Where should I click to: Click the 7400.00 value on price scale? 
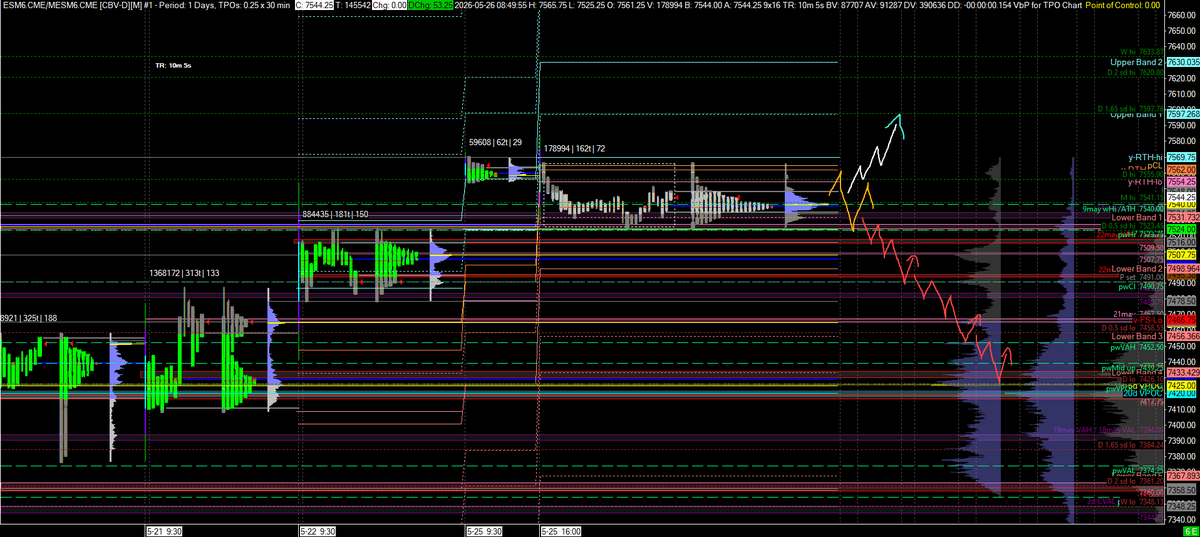1180,424
